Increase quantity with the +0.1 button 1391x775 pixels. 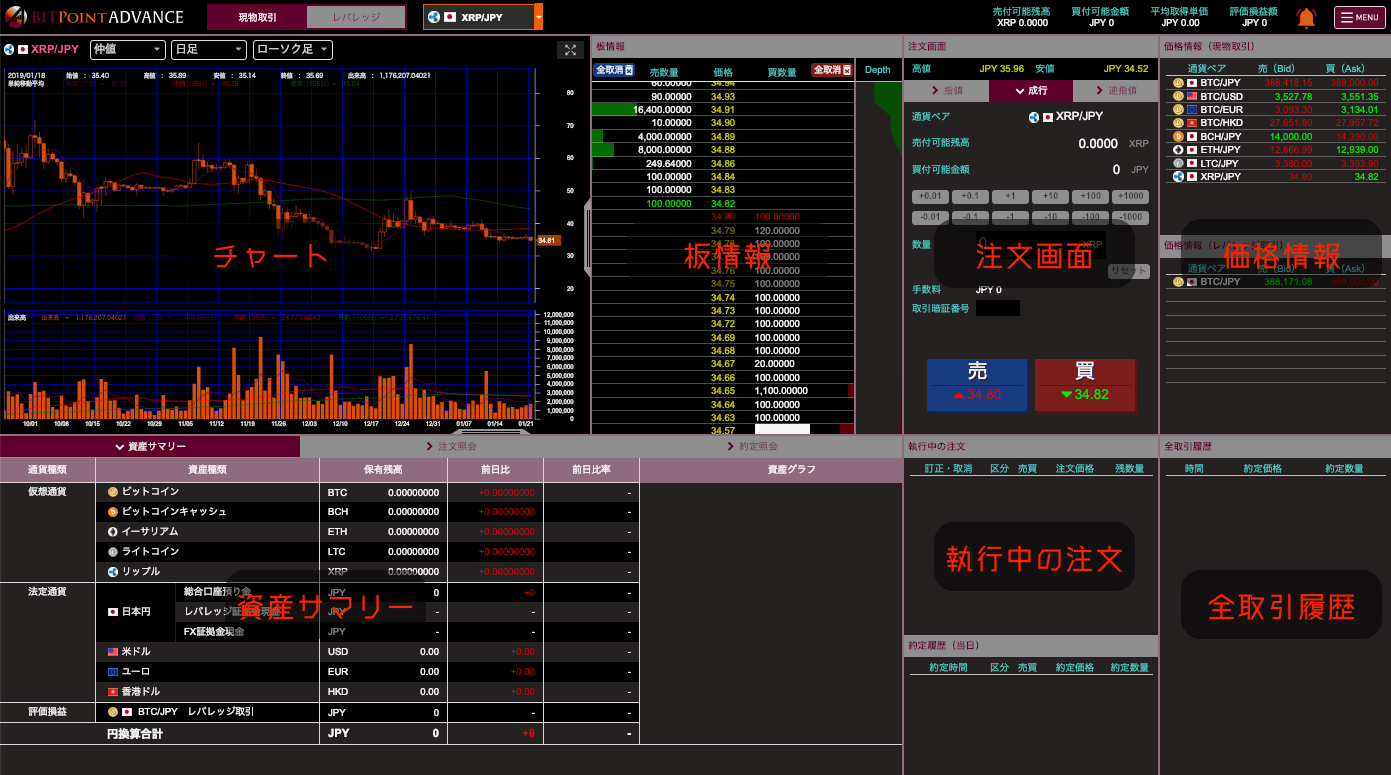[x=970, y=197]
